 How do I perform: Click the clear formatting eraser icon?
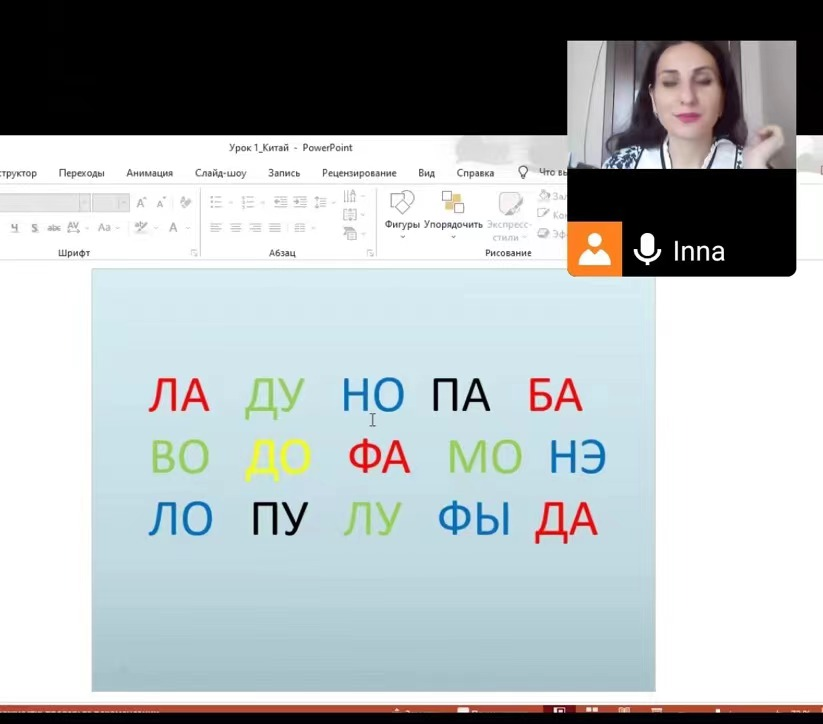coord(187,202)
